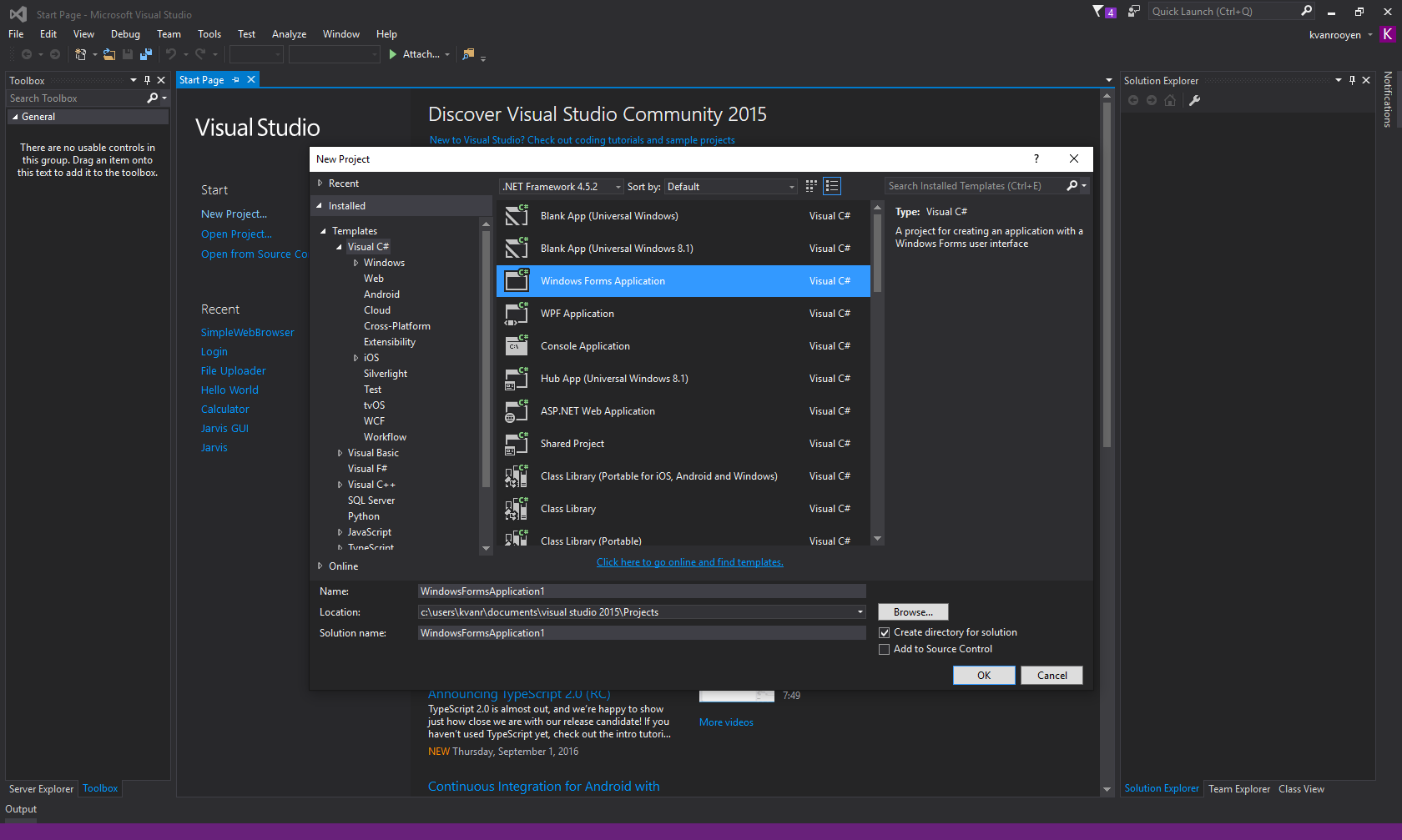This screenshot has height=840, width=1402.
Task: Expand the Online node
Action: 320,566
